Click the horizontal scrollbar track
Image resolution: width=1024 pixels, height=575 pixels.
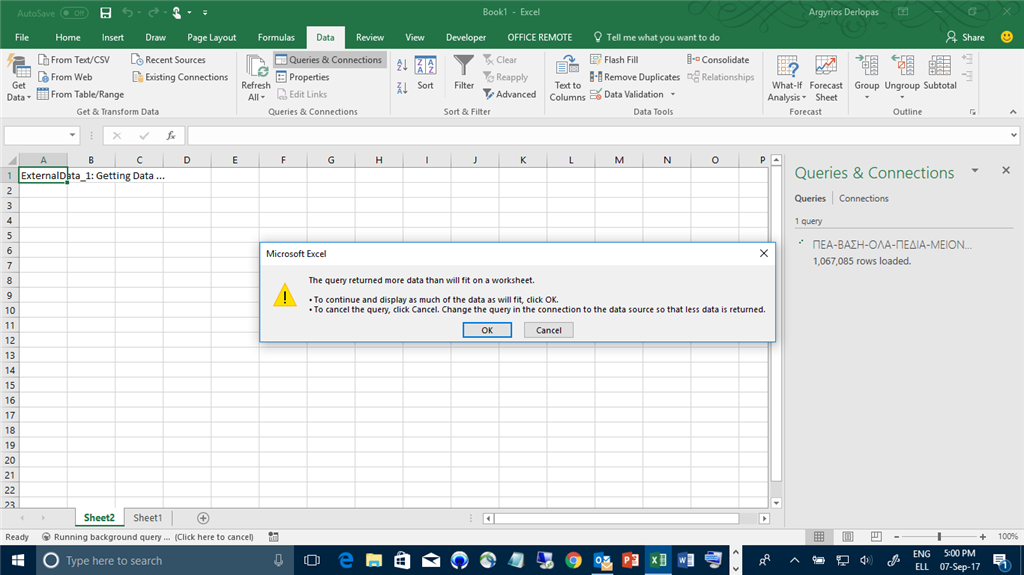coord(616,518)
